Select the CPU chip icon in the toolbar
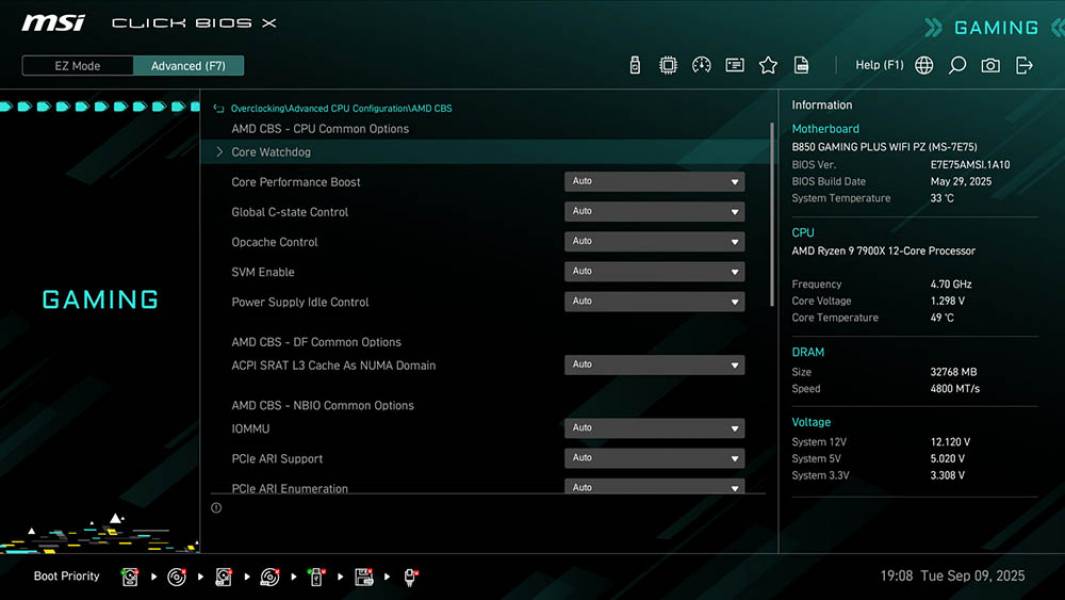Screen dimensions: 1065x600 click(x=666, y=64)
